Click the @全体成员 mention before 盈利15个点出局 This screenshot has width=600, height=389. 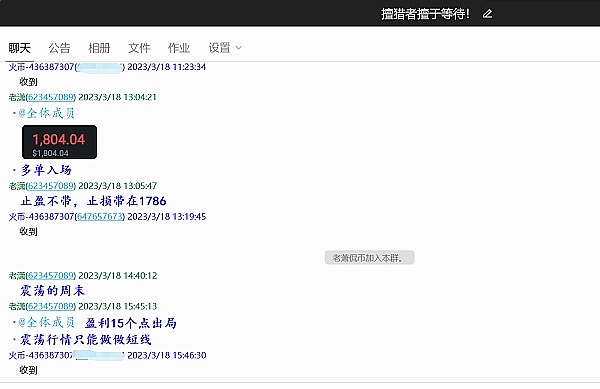point(47,322)
